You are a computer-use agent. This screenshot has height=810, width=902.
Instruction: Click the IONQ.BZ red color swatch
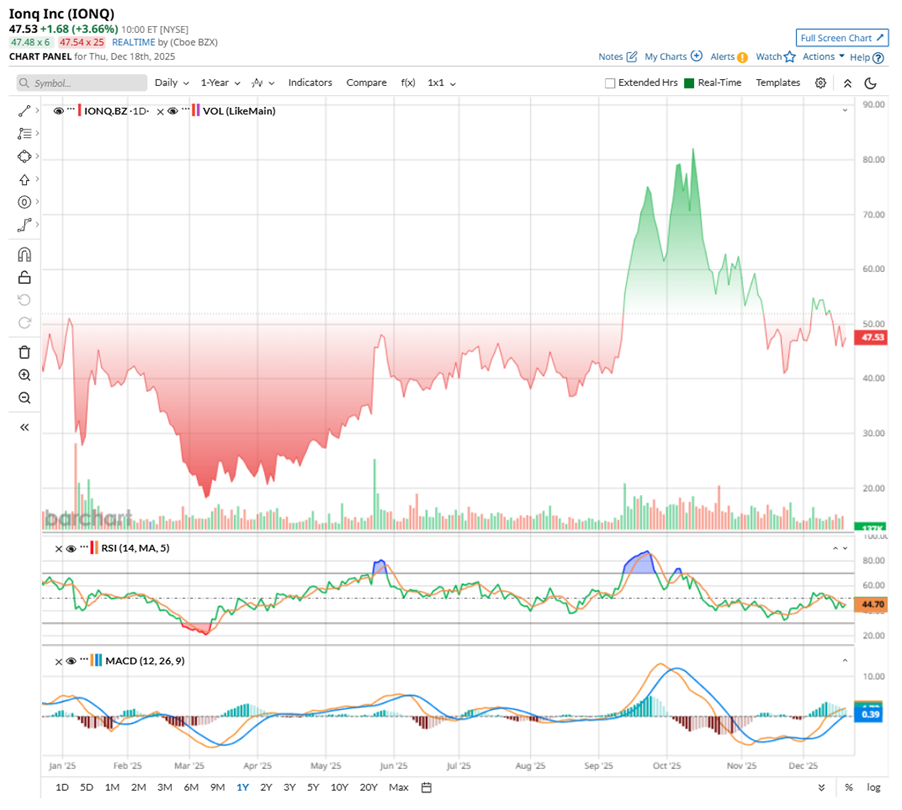tap(79, 110)
